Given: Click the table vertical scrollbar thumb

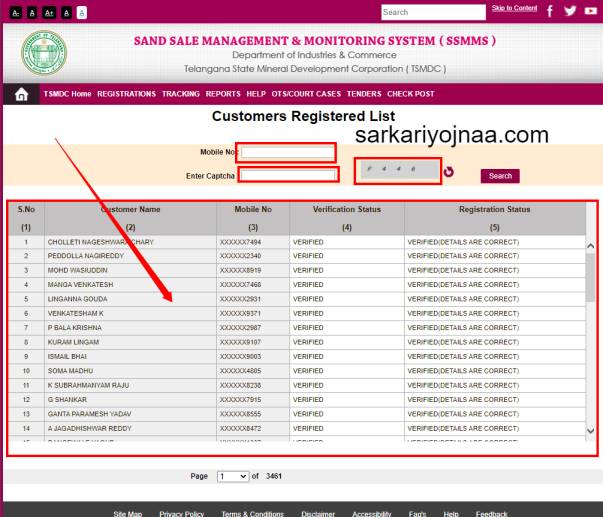Looking at the screenshot, I should click(590, 277).
